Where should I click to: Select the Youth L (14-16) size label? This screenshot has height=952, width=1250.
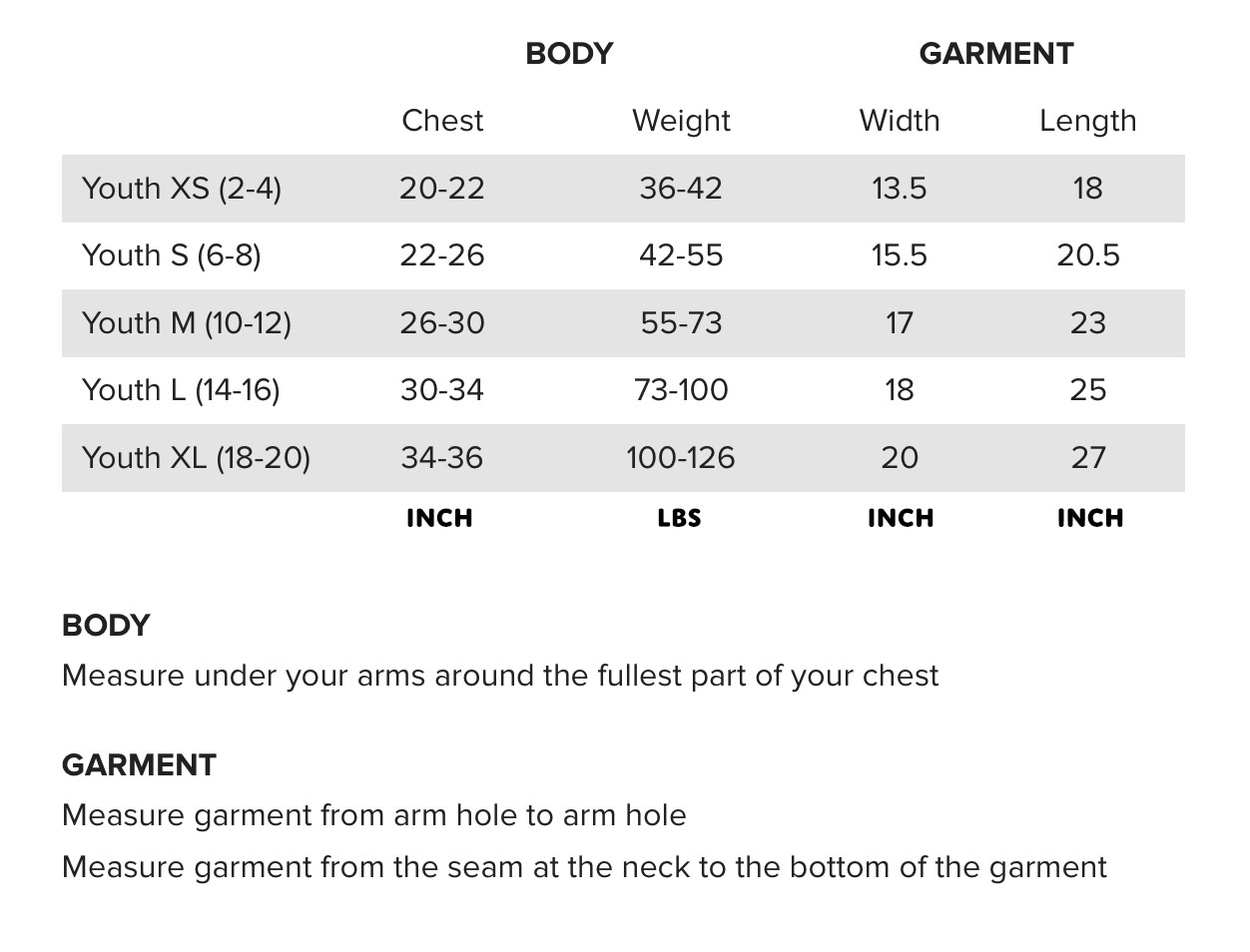181,390
